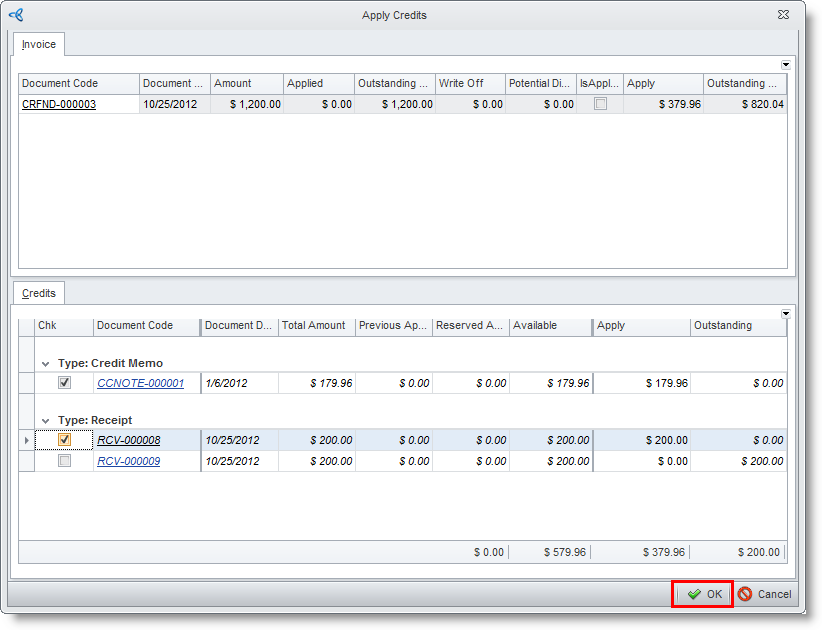Click the row indicator arrow beside RCV-000008

pos(27,440)
